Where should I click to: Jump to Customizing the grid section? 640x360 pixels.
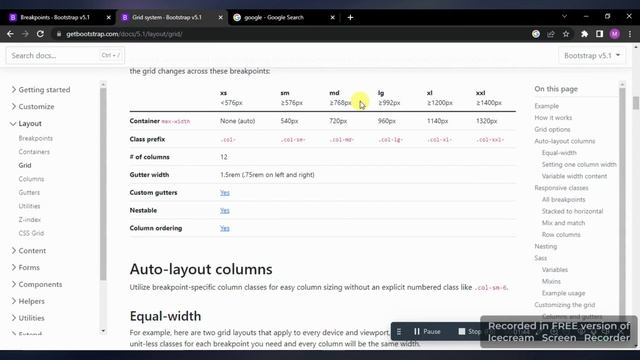pos(564,305)
